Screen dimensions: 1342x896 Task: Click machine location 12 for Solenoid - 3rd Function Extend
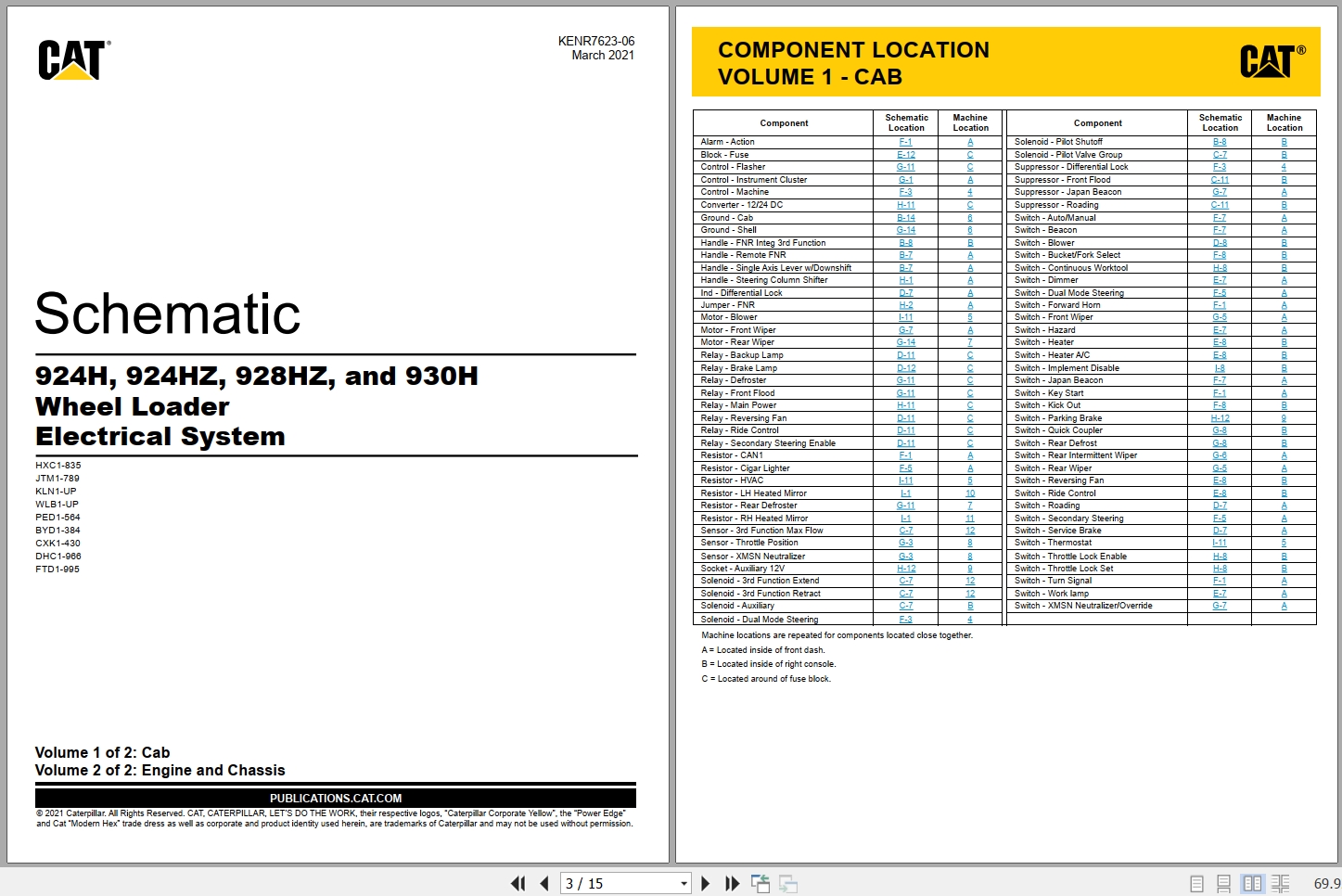[970, 581]
